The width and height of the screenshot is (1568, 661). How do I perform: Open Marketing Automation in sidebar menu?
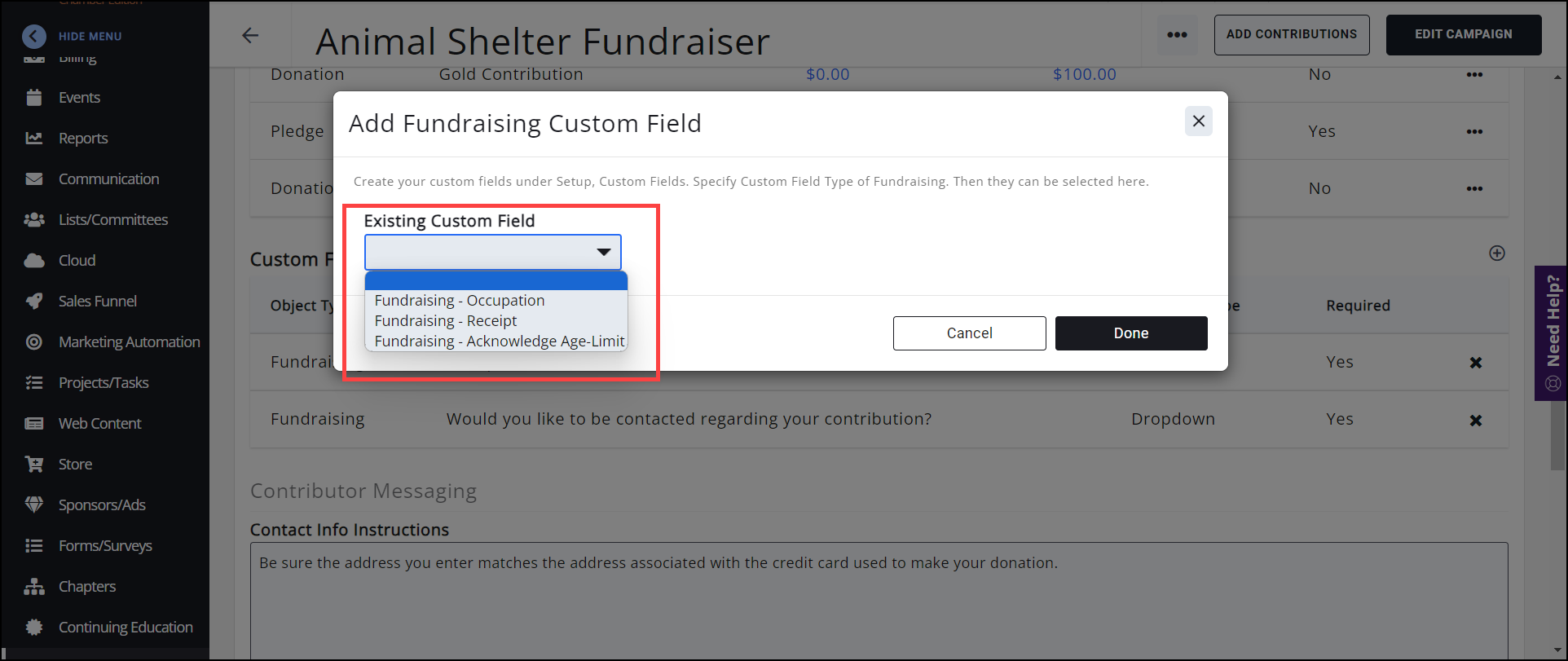coord(129,342)
